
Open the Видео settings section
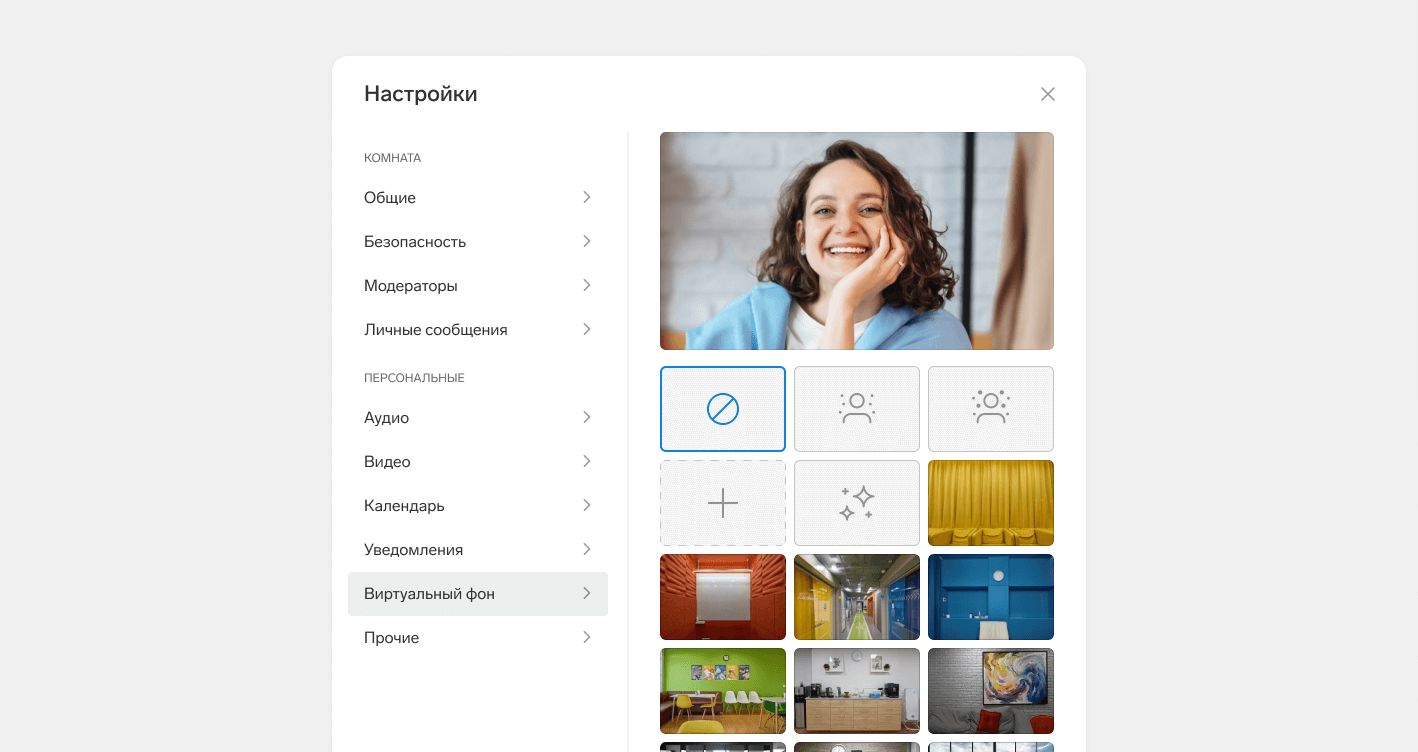point(478,462)
